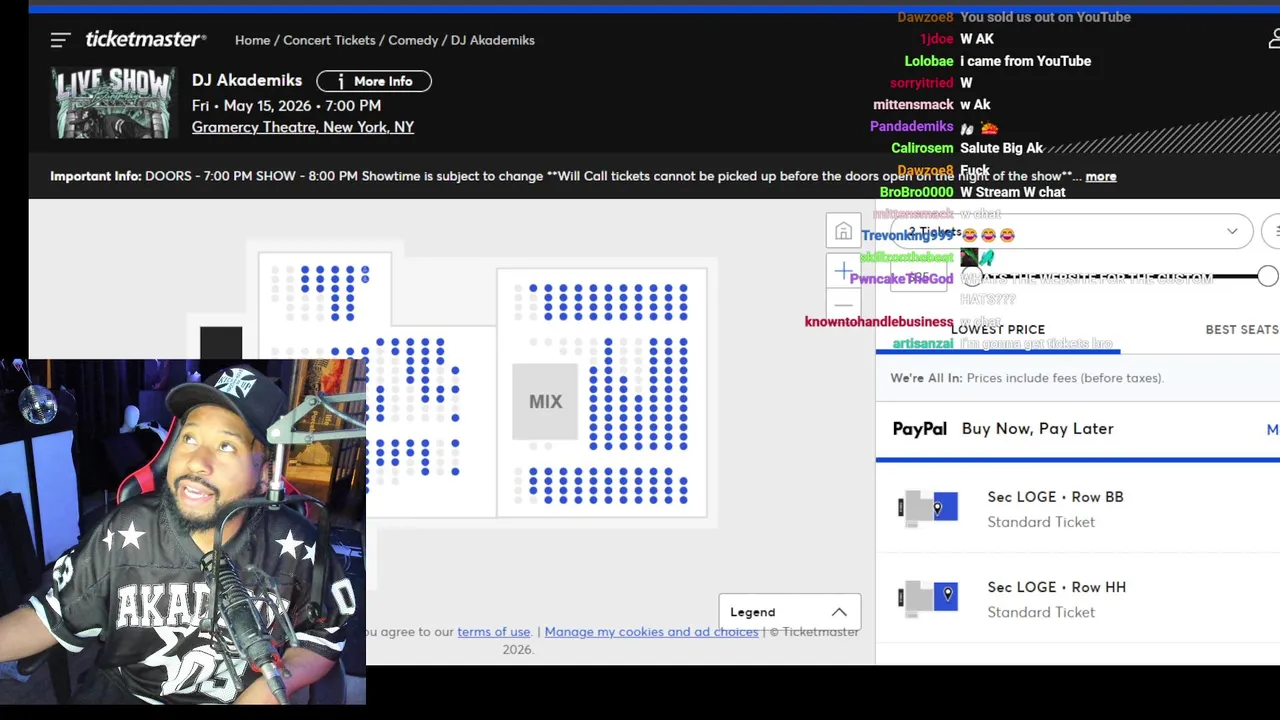The width and height of the screenshot is (1280, 720).
Task: Click BroBro0000 W Stream W chat message
Action: point(973,192)
